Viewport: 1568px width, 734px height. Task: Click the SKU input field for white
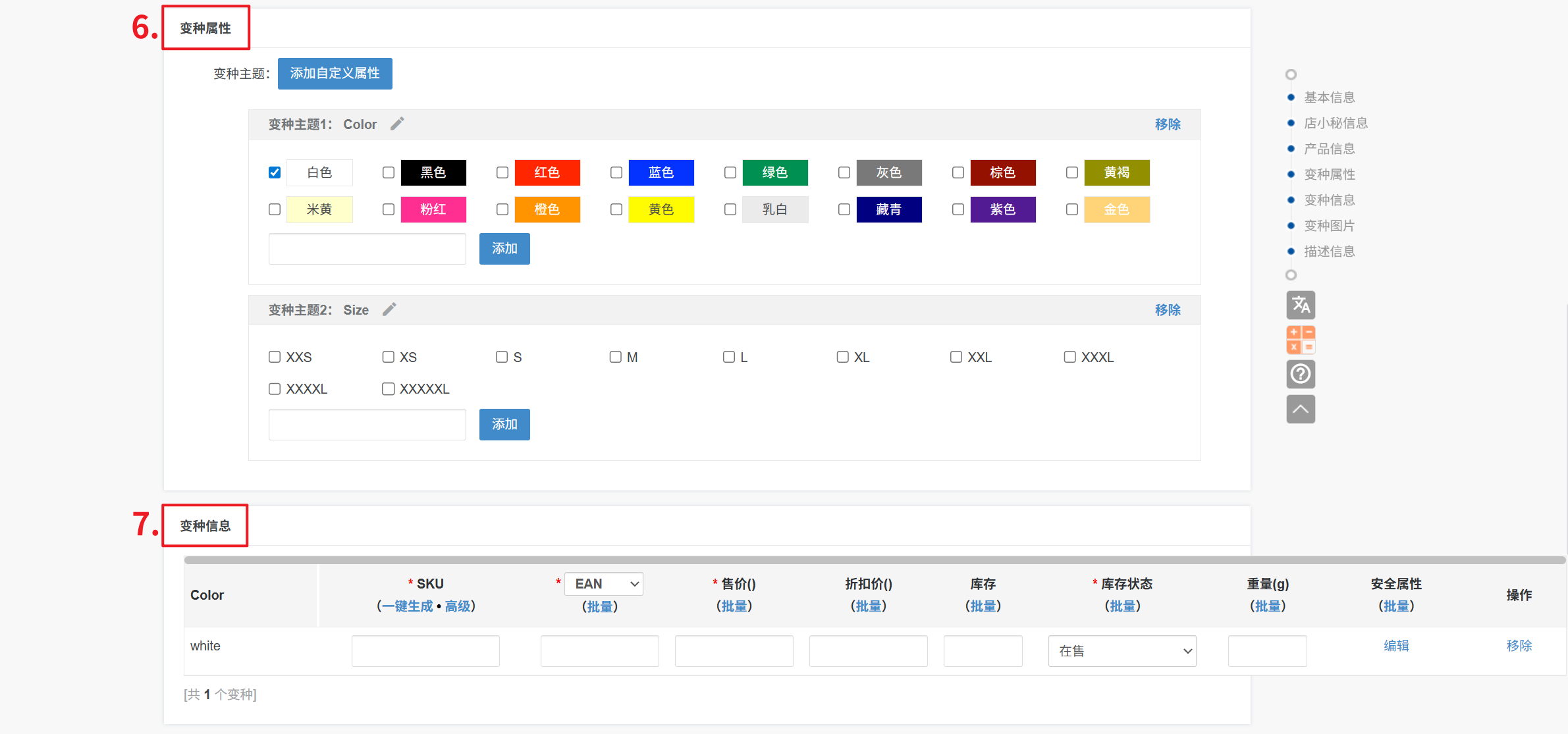click(x=425, y=651)
